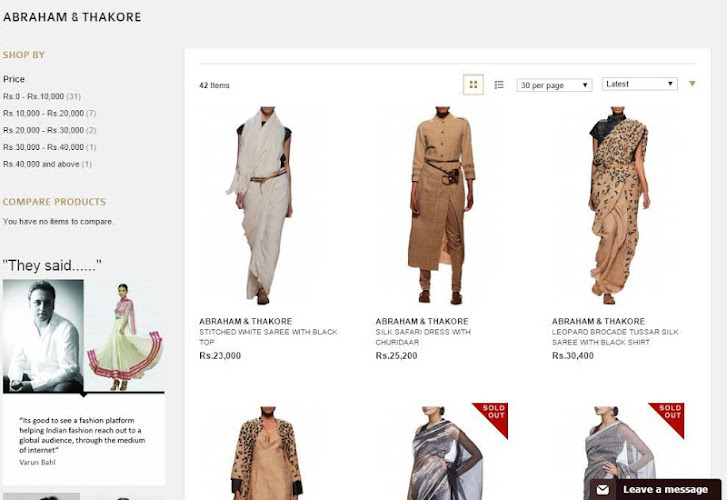Screen dimensions: 727x500
Task: Click the 'COMPARE PRODUCTS' heading
Action: click(x=54, y=202)
